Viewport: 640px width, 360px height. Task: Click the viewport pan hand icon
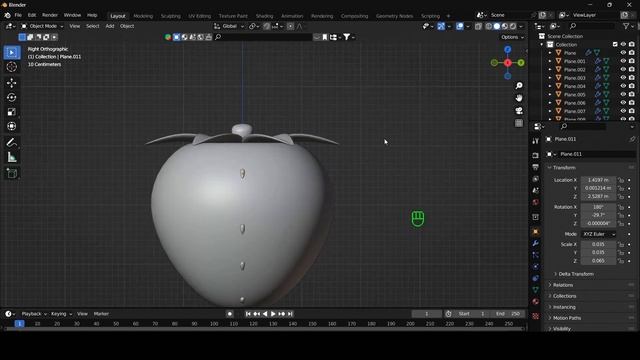[519, 98]
